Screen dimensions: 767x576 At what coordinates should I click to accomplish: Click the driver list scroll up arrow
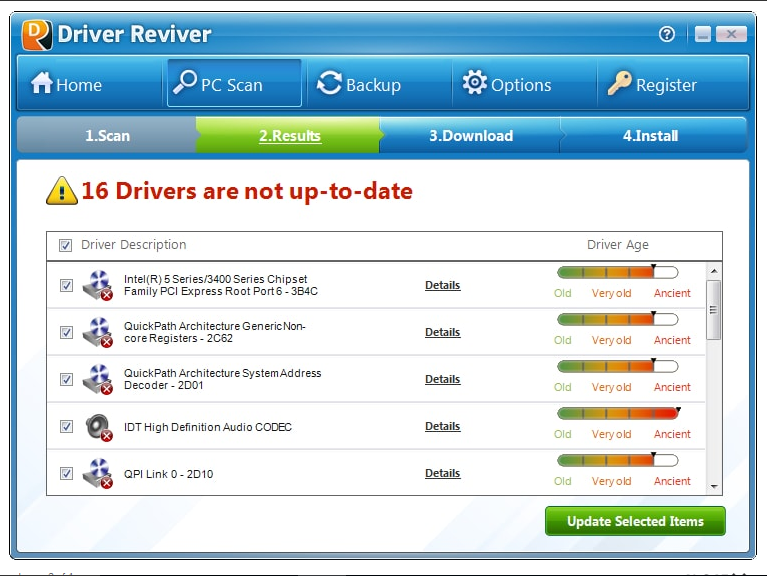[714, 271]
